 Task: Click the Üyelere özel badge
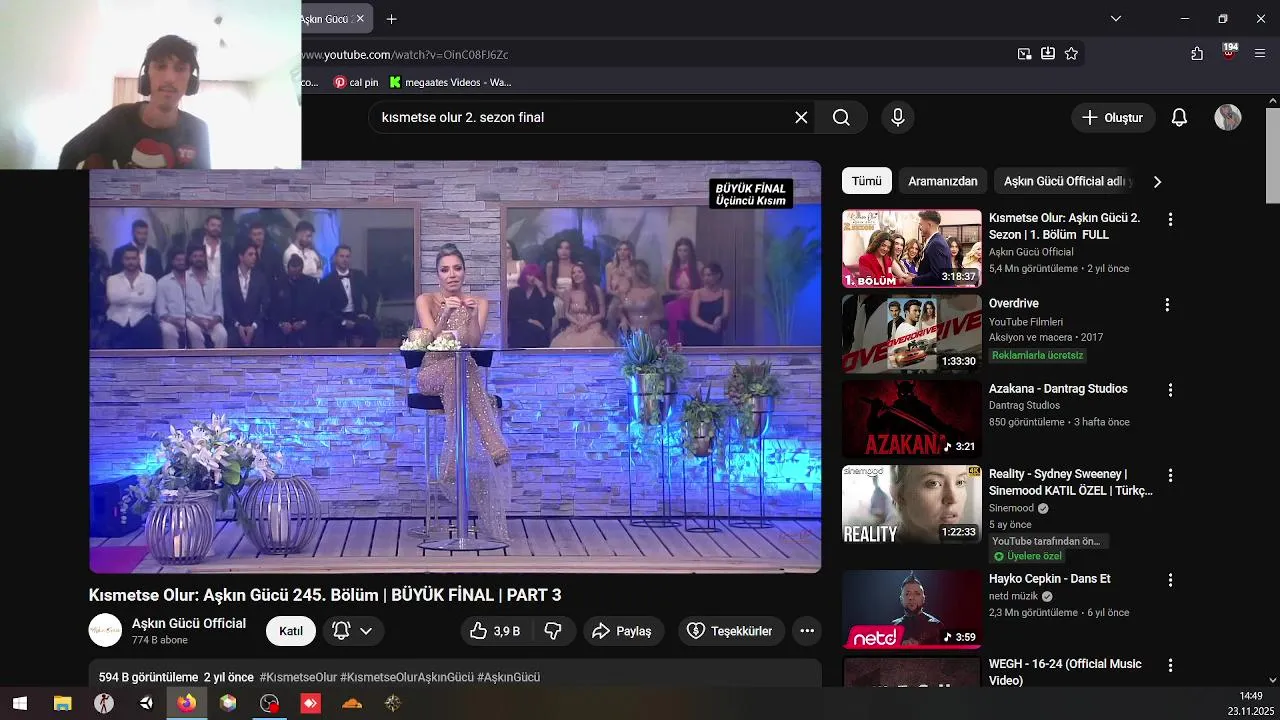(x=1027, y=556)
